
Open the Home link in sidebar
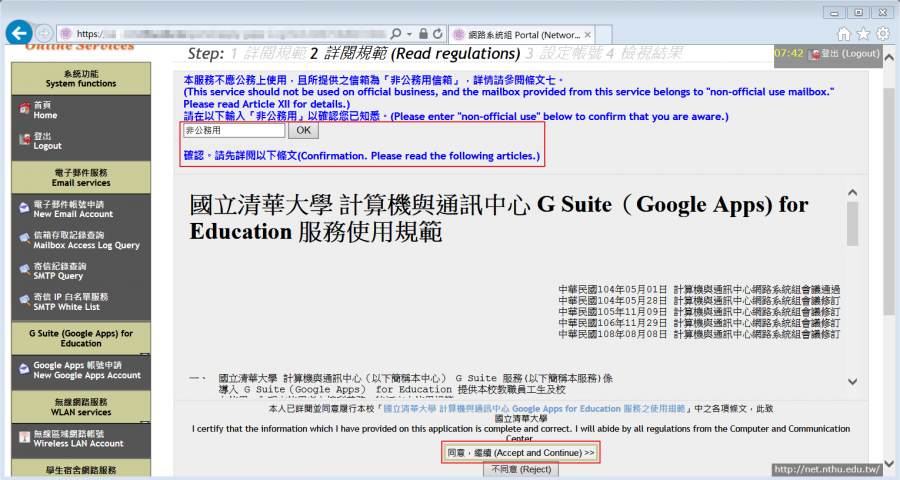click(x=45, y=110)
